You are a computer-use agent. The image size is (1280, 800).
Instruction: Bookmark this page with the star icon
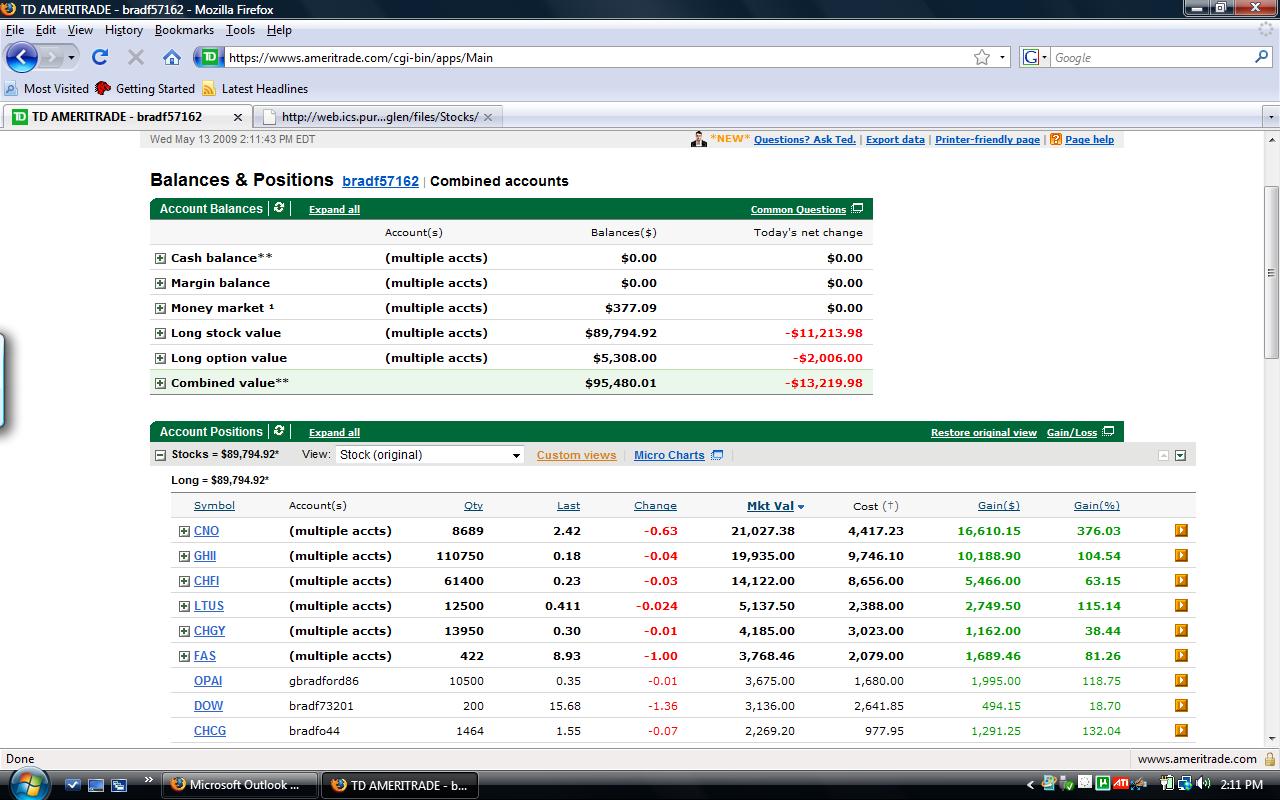click(982, 57)
